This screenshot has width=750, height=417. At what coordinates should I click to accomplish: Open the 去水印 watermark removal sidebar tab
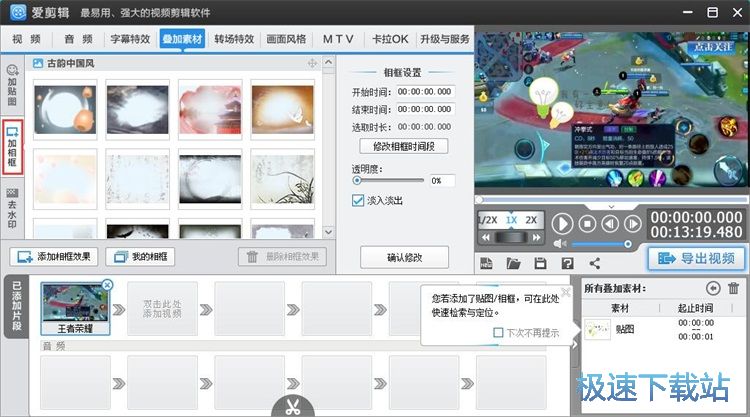pyautogui.click(x=12, y=208)
